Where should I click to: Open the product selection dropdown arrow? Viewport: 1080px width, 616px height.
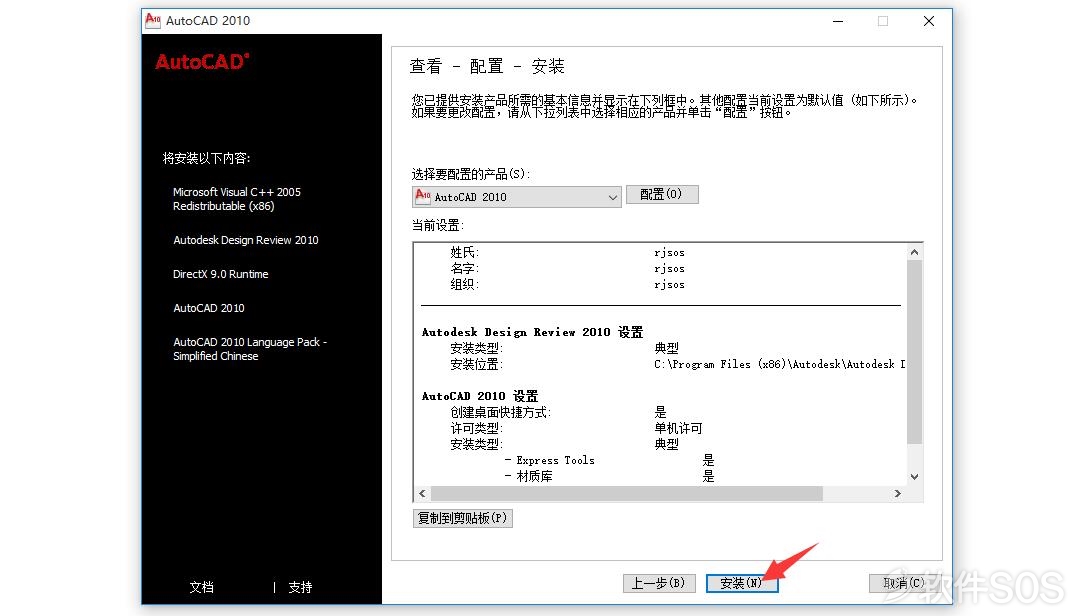pyautogui.click(x=612, y=197)
